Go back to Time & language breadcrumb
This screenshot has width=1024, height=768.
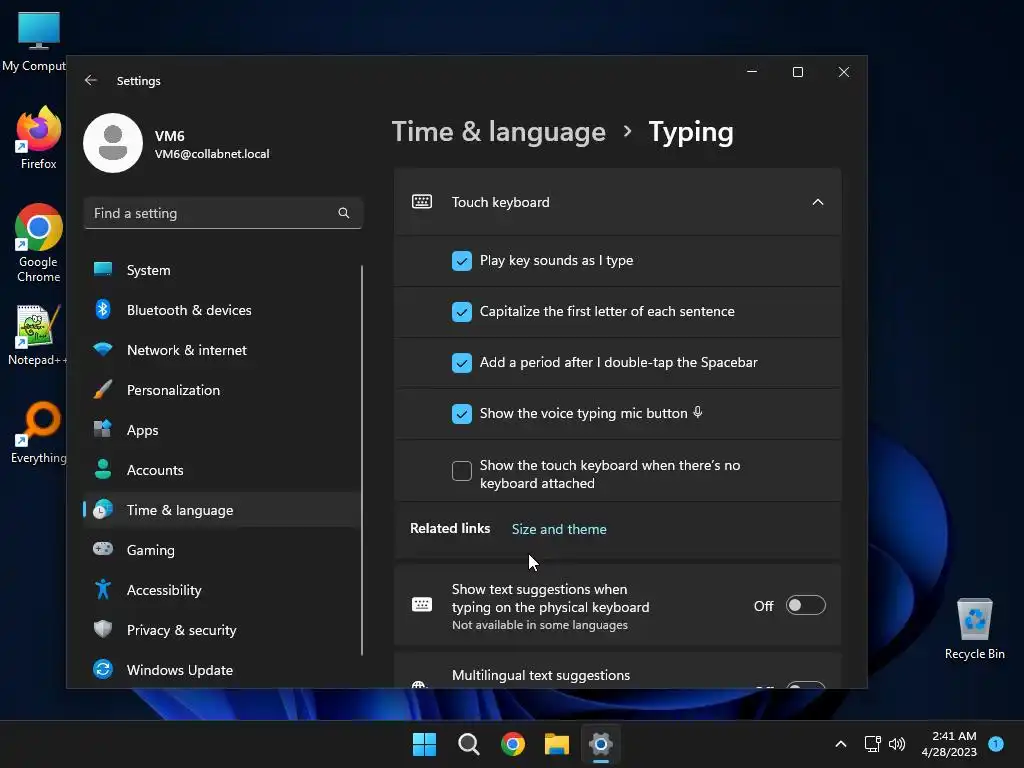(498, 132)
